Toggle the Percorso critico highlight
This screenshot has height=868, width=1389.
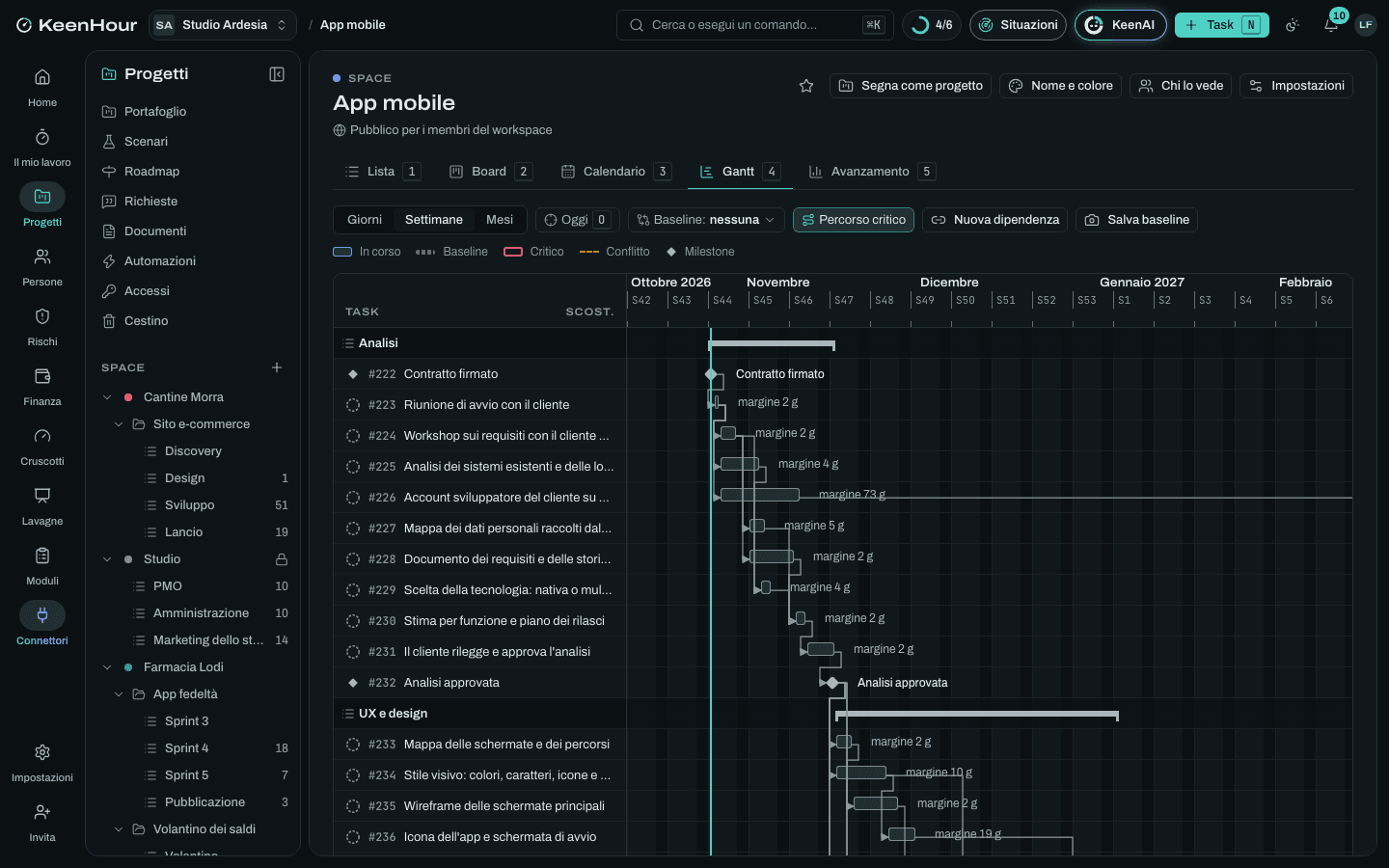(x=854, y=220)
